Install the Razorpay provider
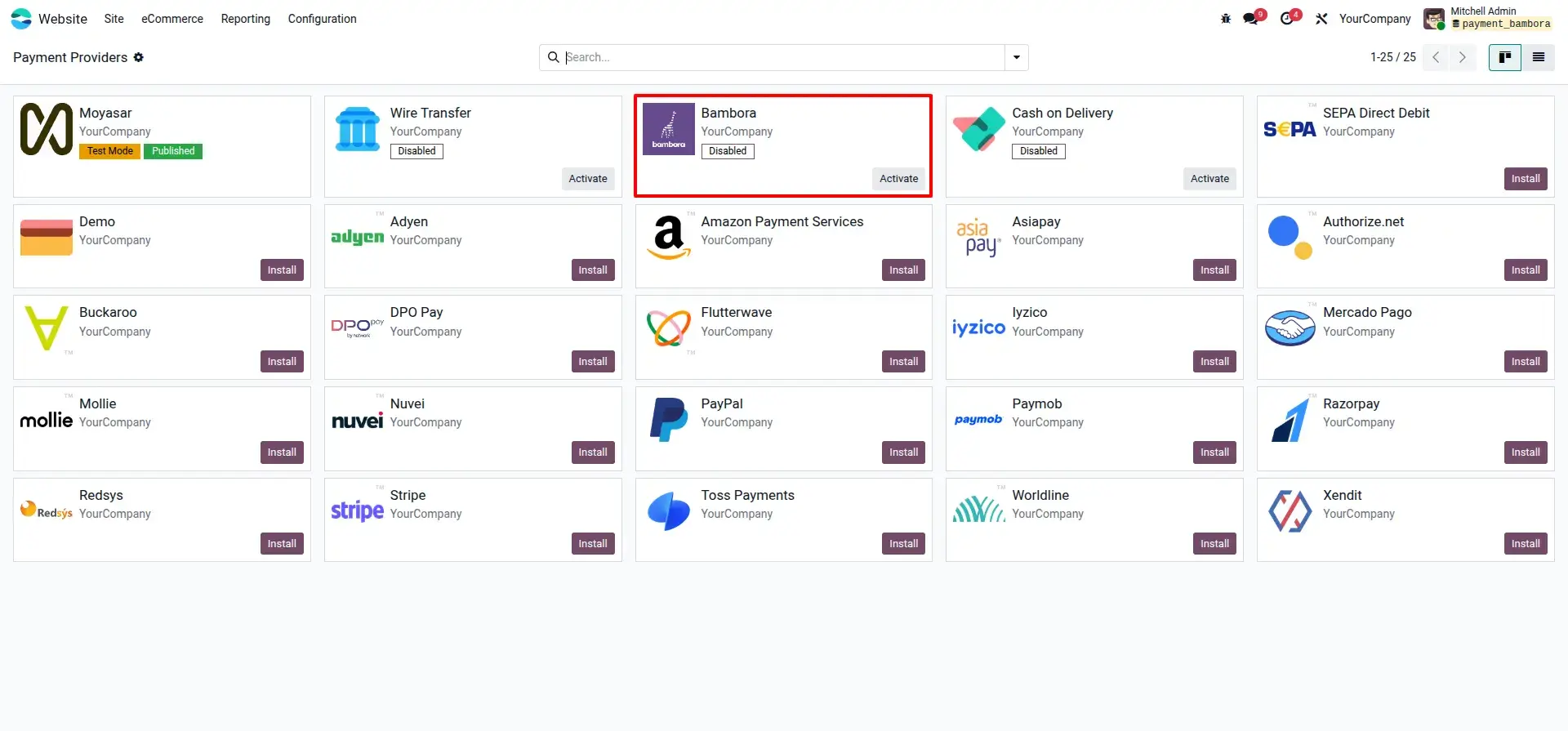Viewport: 1568px width, 731px height. [x=1526, y=452]
